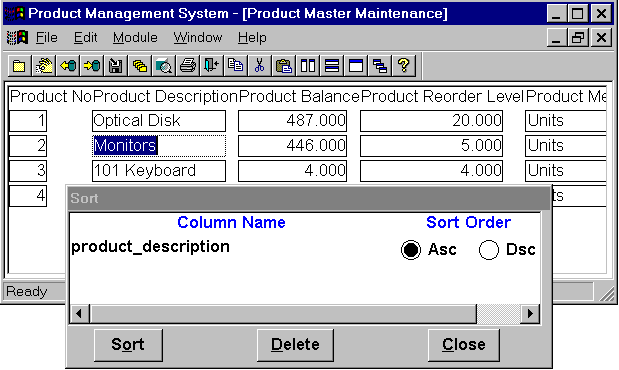
Task: Click the printer icon in toolbar
Action: point(188,66)
